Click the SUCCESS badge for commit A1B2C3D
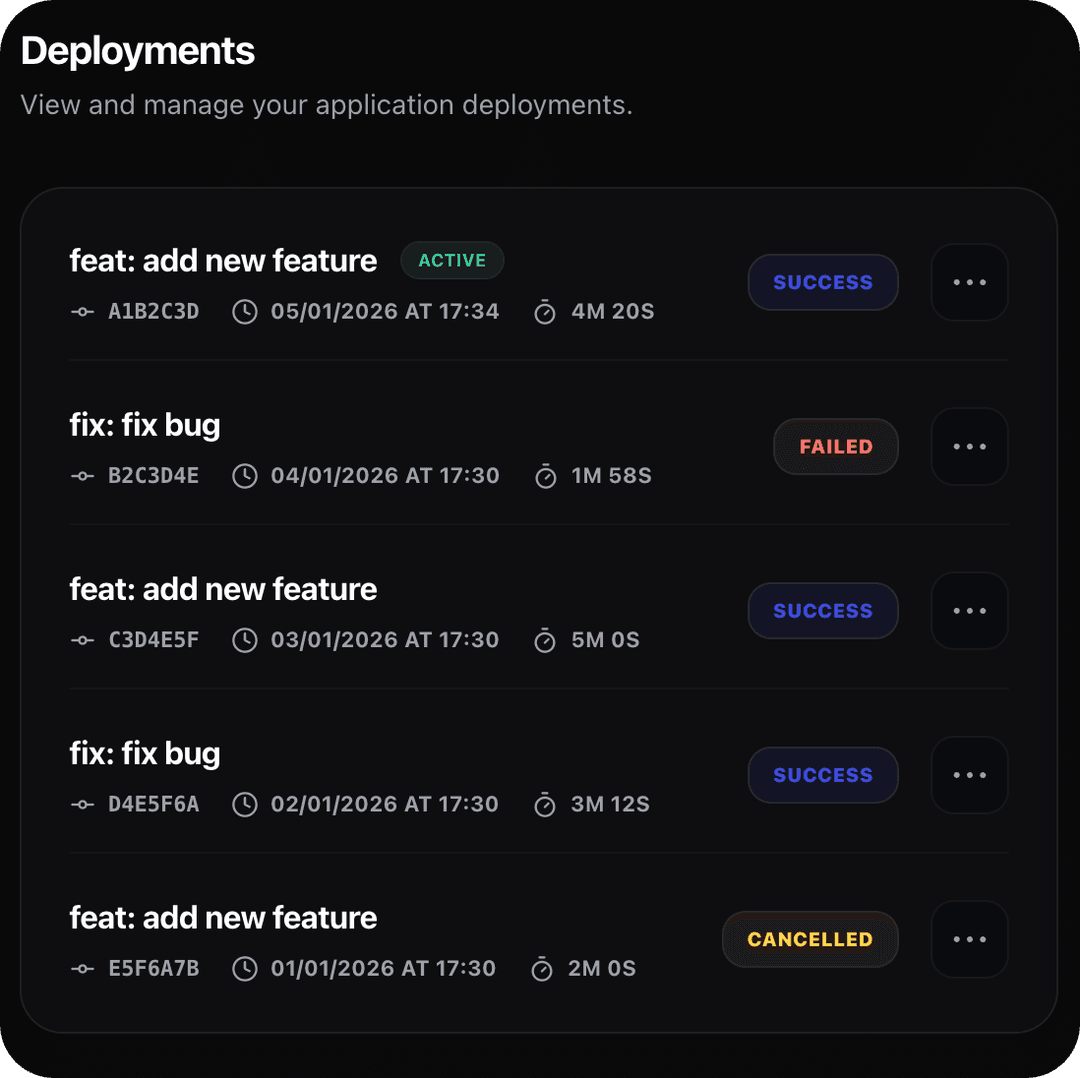1080x1078 pixels. (822, 282)
